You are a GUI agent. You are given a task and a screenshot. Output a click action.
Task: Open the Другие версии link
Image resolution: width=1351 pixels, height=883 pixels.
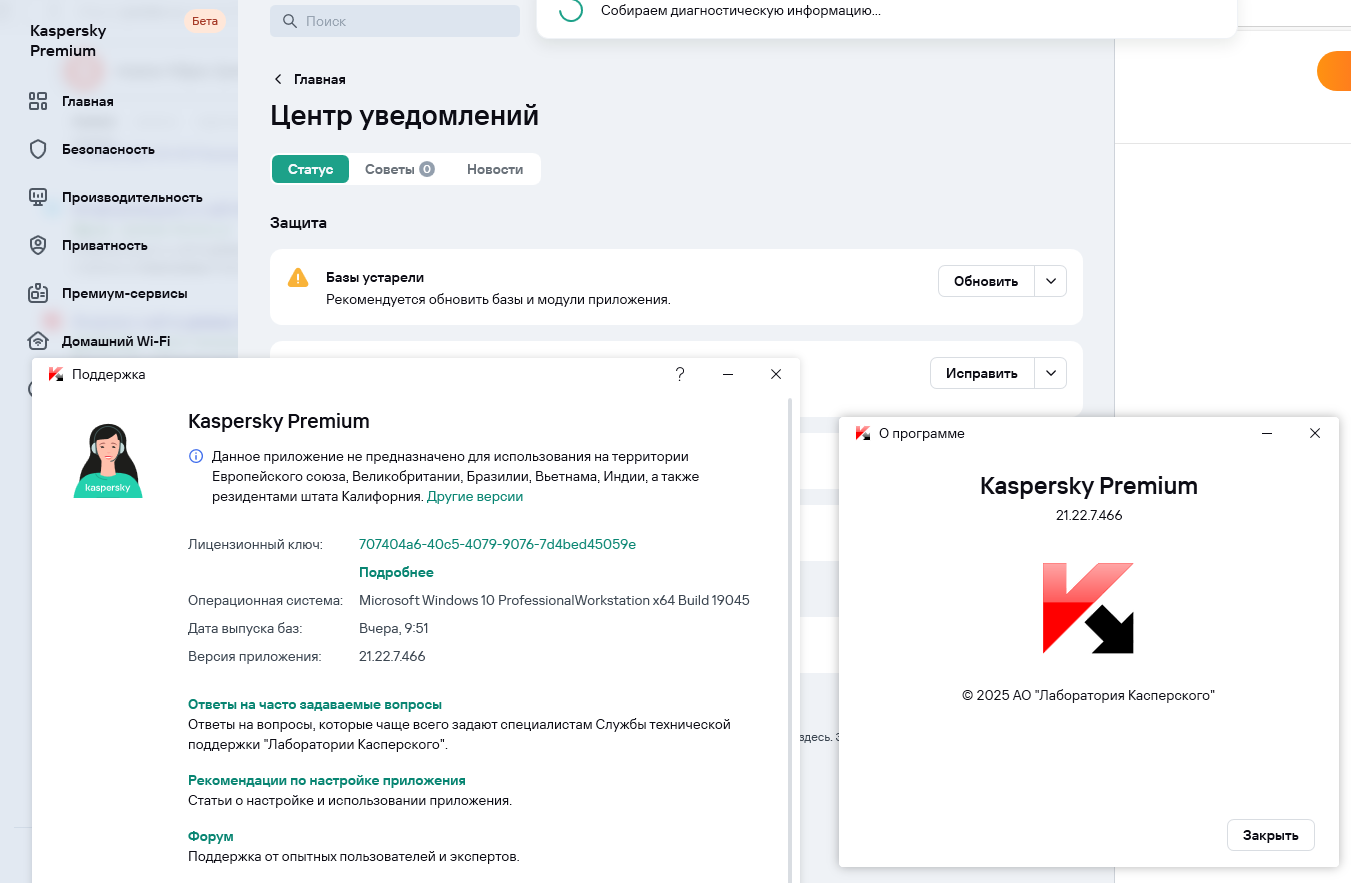pyautogui.click(x=475, y=496)
